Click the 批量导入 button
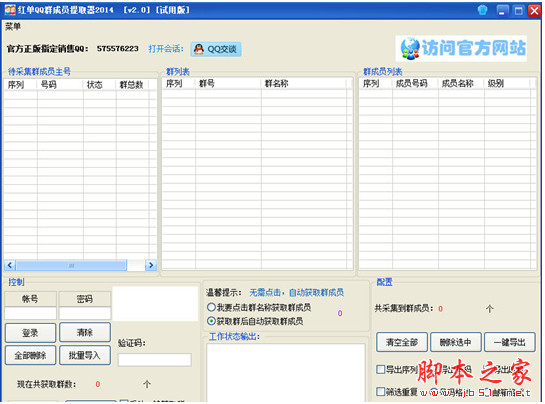 pyautogui.click(x=85, y=355)
